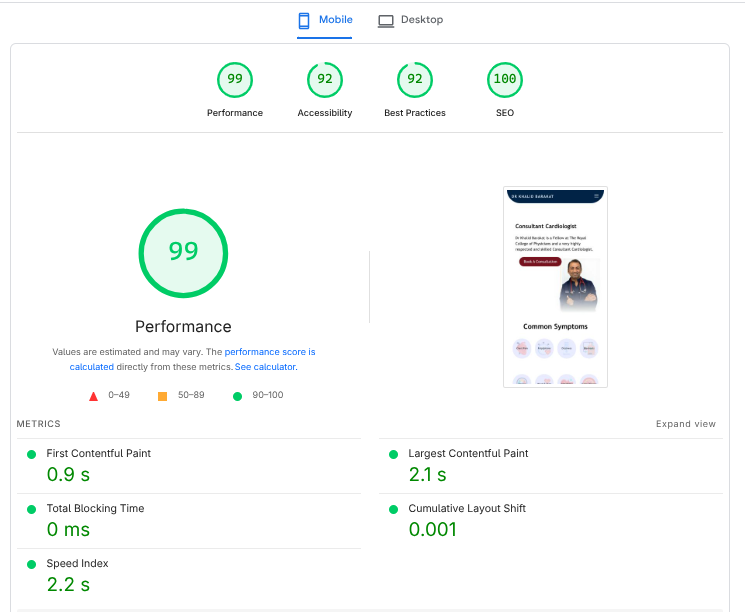Click the SEO score gauge 100
The height and width of the screenshot is (612, 745).
[x=505, y=80]
